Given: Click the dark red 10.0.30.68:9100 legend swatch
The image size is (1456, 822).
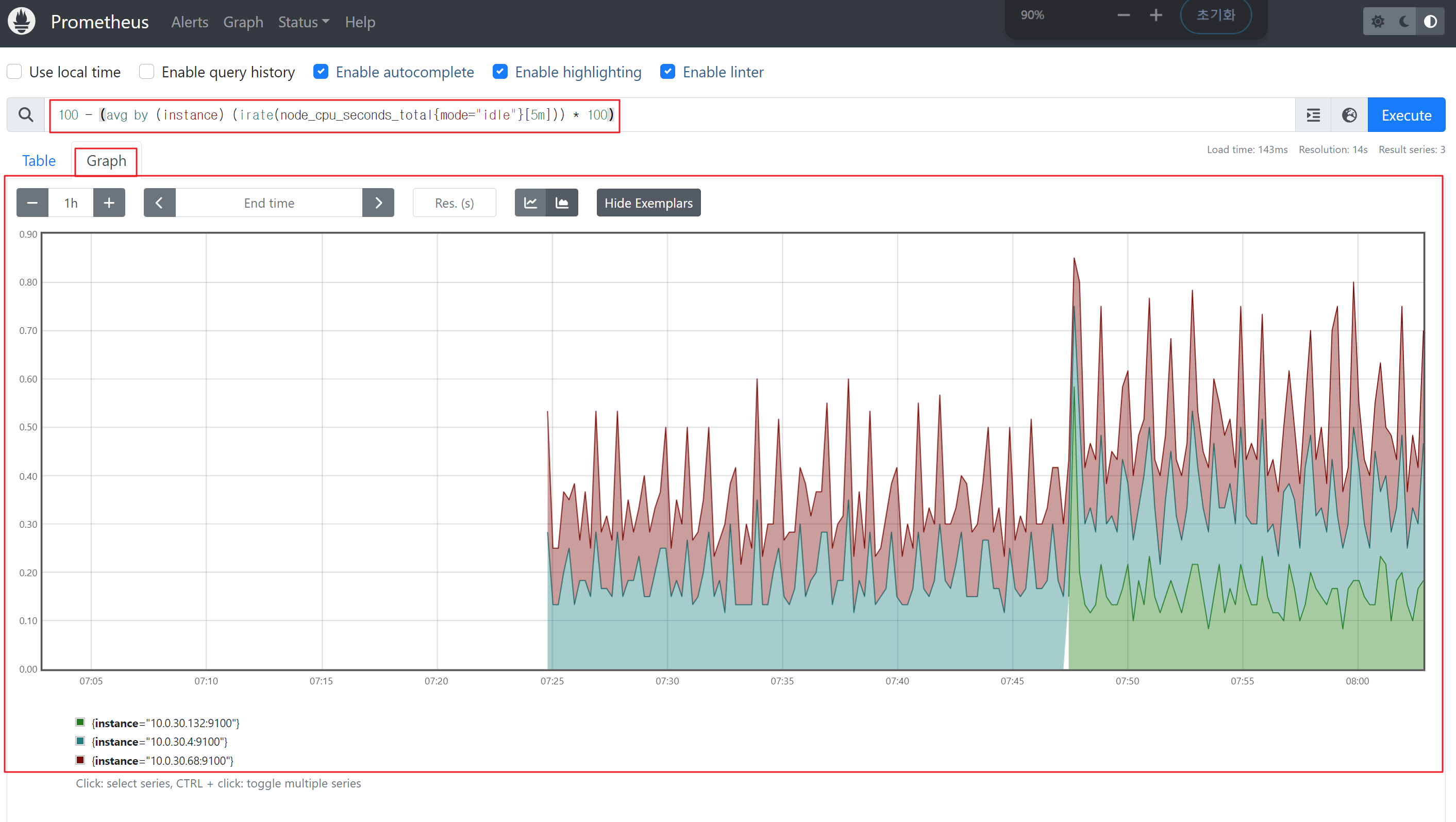Looking at the screenshot, I should click(80, 760).
